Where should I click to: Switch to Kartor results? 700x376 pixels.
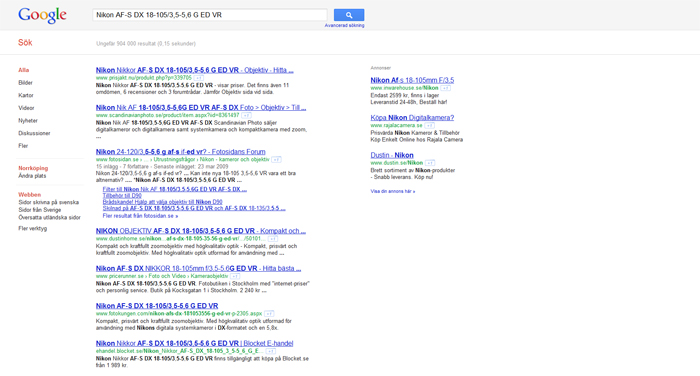(26, 95)
